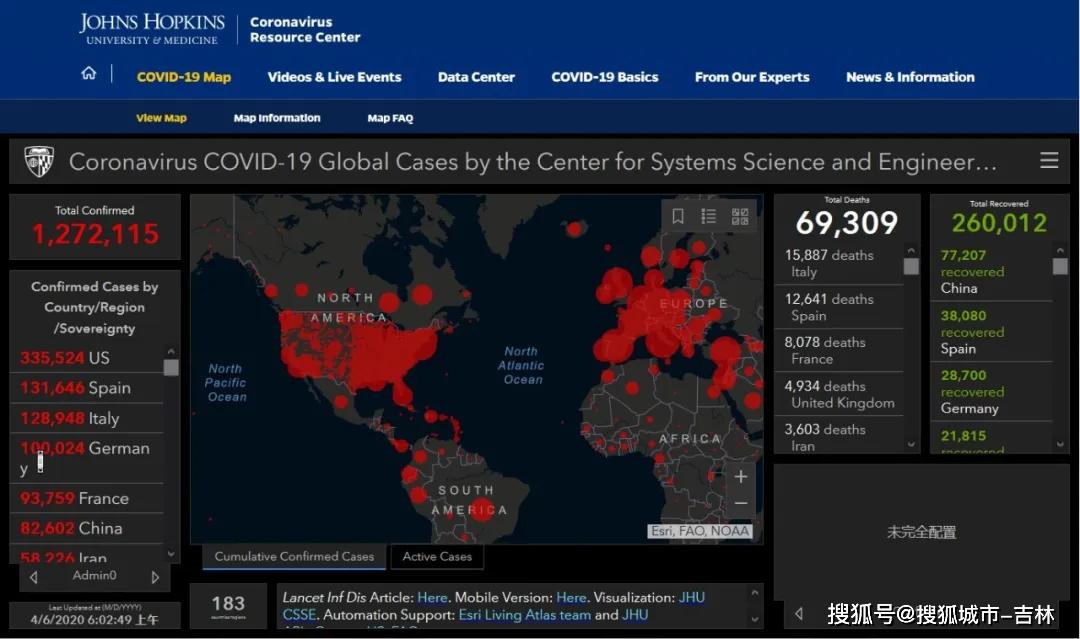The image size is (1080, 639).
Task: Click the bookmarks icon on map
Action: (x=678, y=216)
